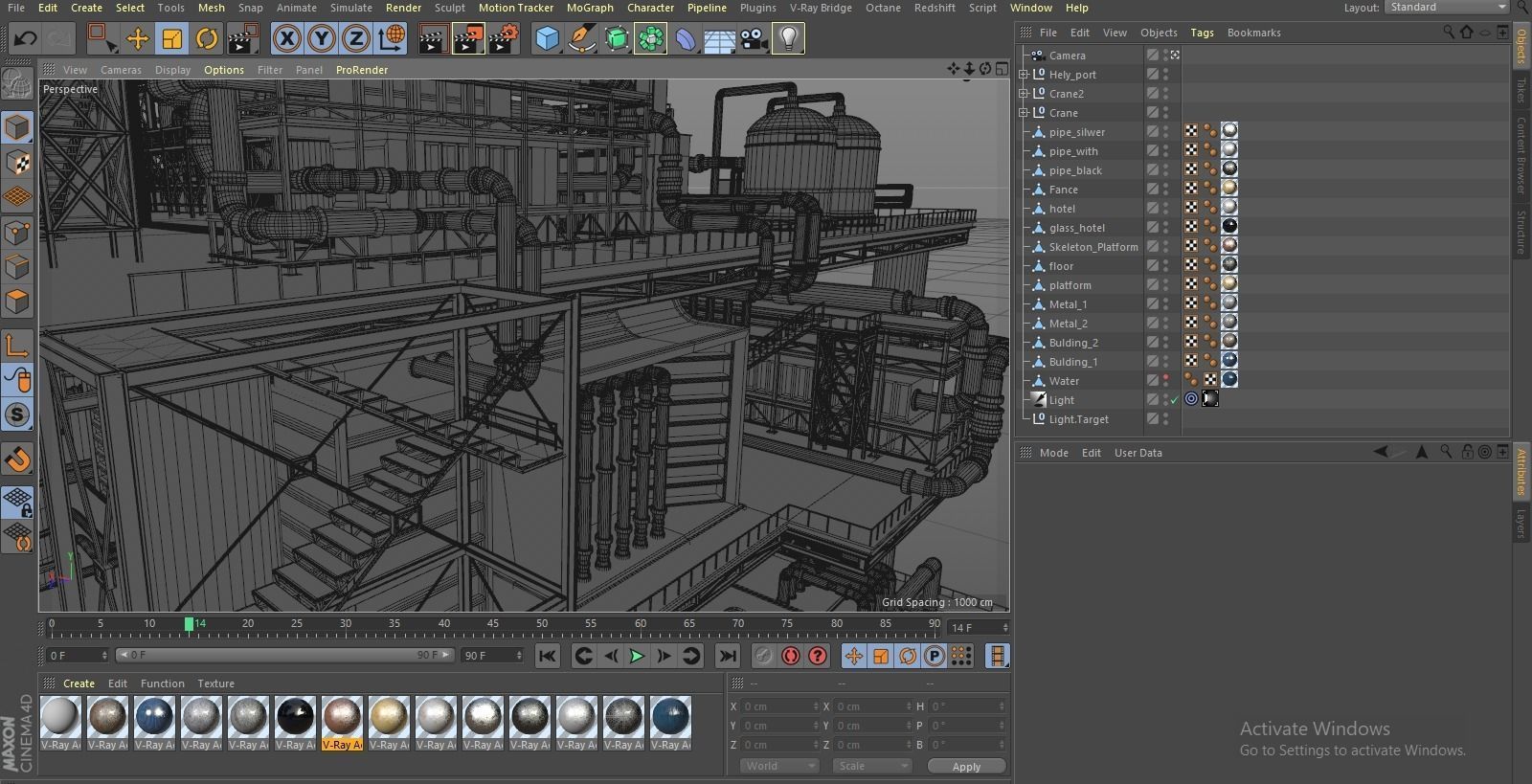The height and width of the screenshot is (784, 1532).
Task: Select the pipe_silwer object
Action: [1076, 132]
